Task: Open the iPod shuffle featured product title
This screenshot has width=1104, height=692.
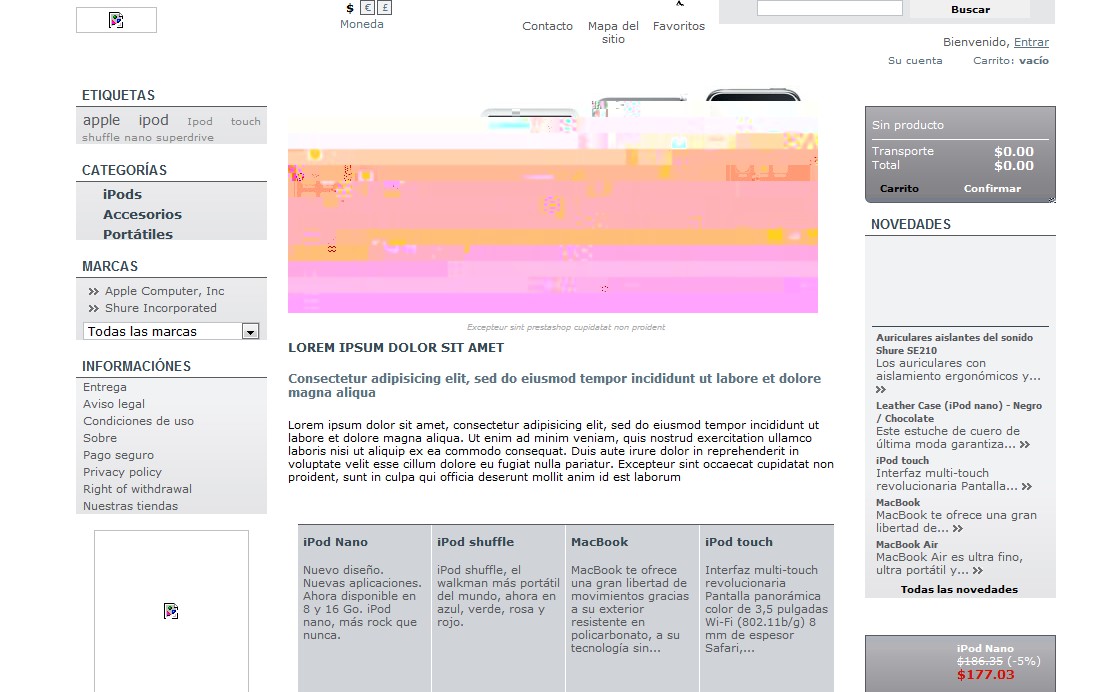Action: coord(475,542)
